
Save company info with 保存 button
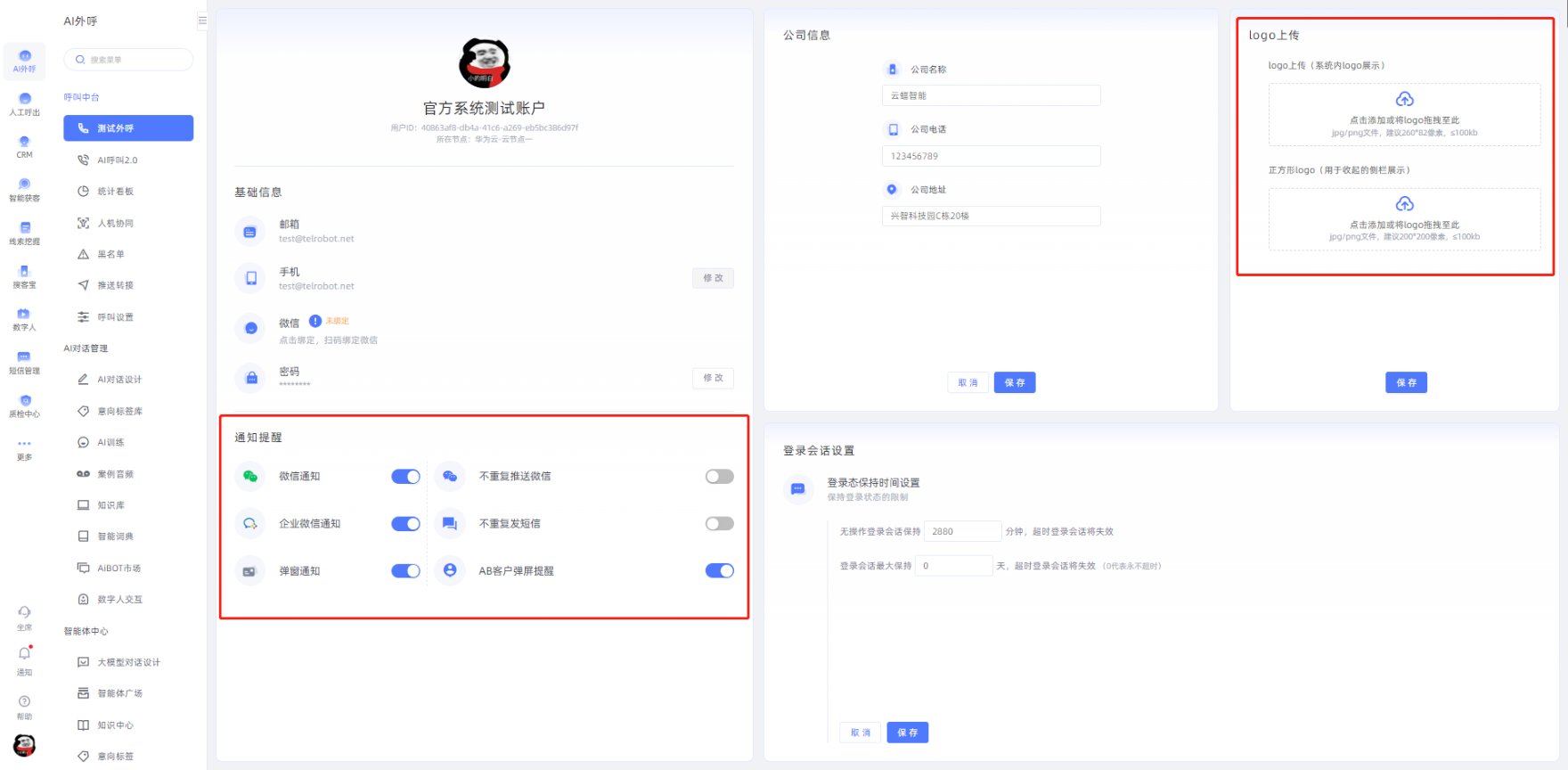(x=1014, y=382)
